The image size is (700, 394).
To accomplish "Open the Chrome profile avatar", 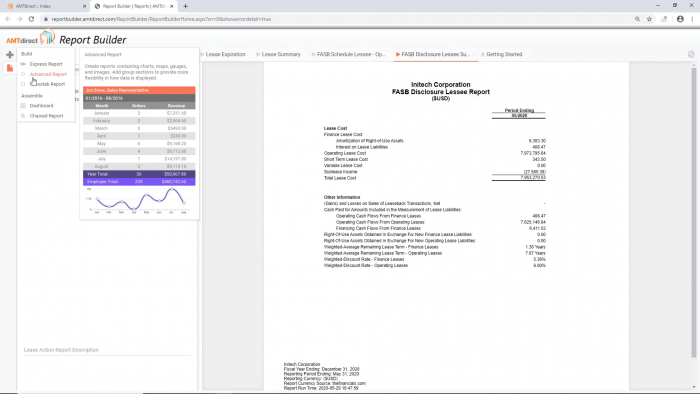I will (680, 19).
